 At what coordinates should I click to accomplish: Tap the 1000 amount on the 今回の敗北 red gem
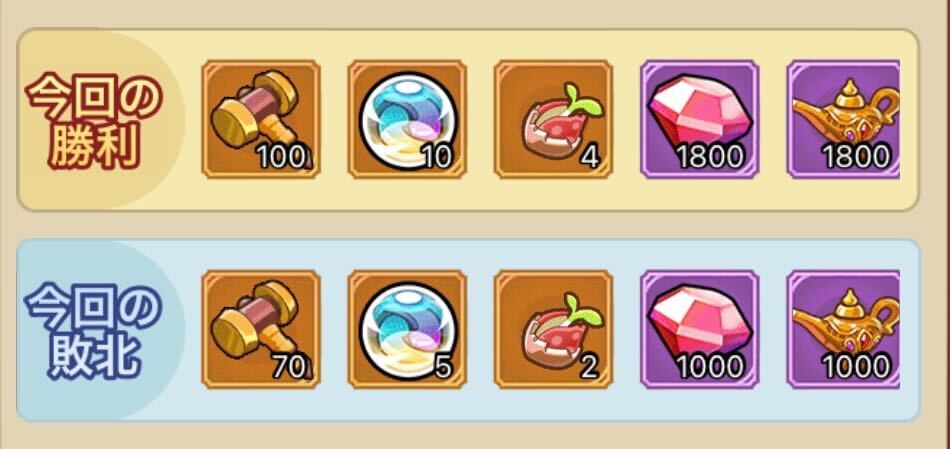709,367
